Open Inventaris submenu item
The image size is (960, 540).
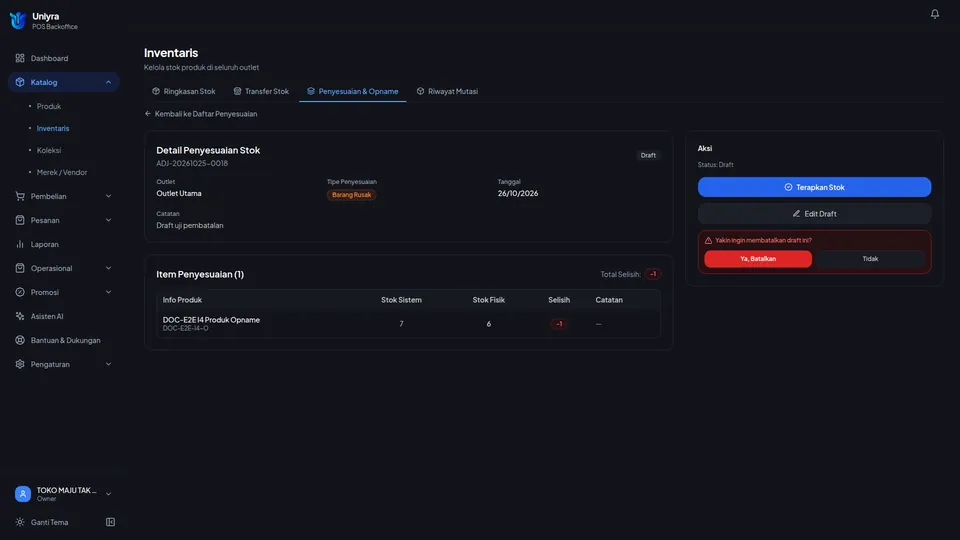pos(53,128)
